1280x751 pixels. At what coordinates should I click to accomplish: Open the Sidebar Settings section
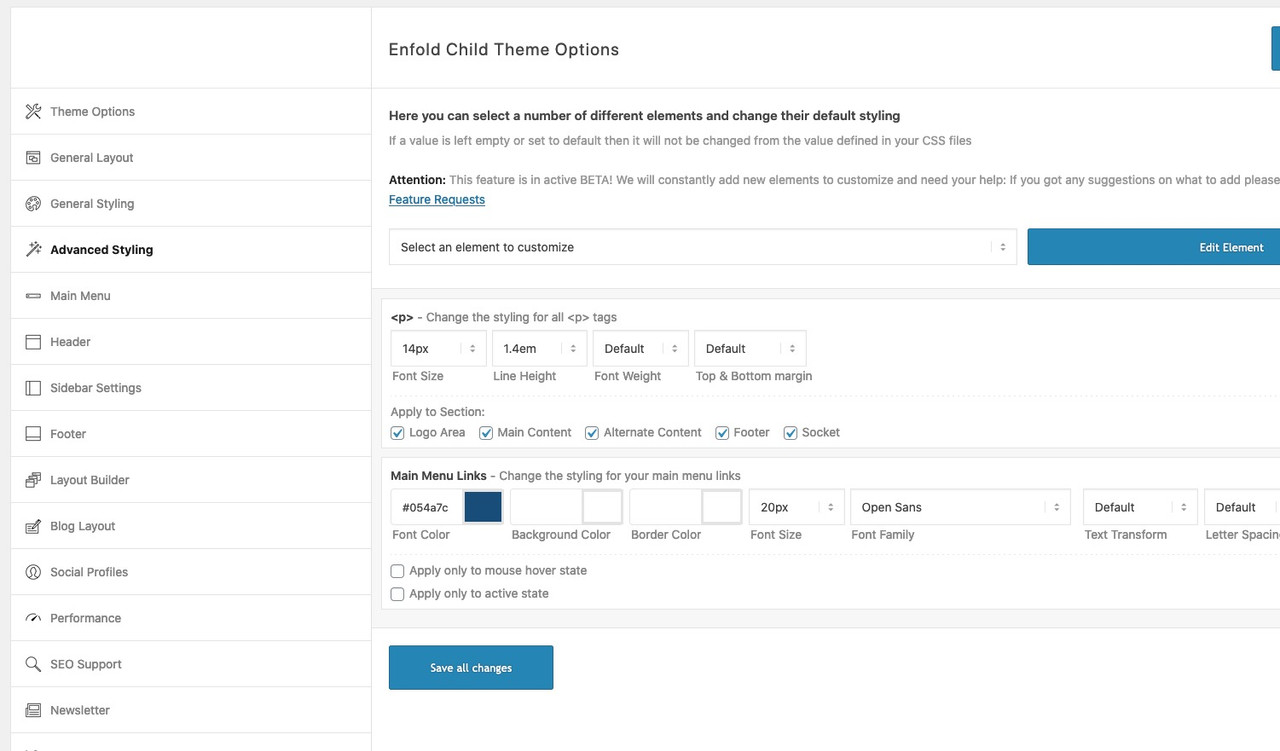[x=191, y=387]
